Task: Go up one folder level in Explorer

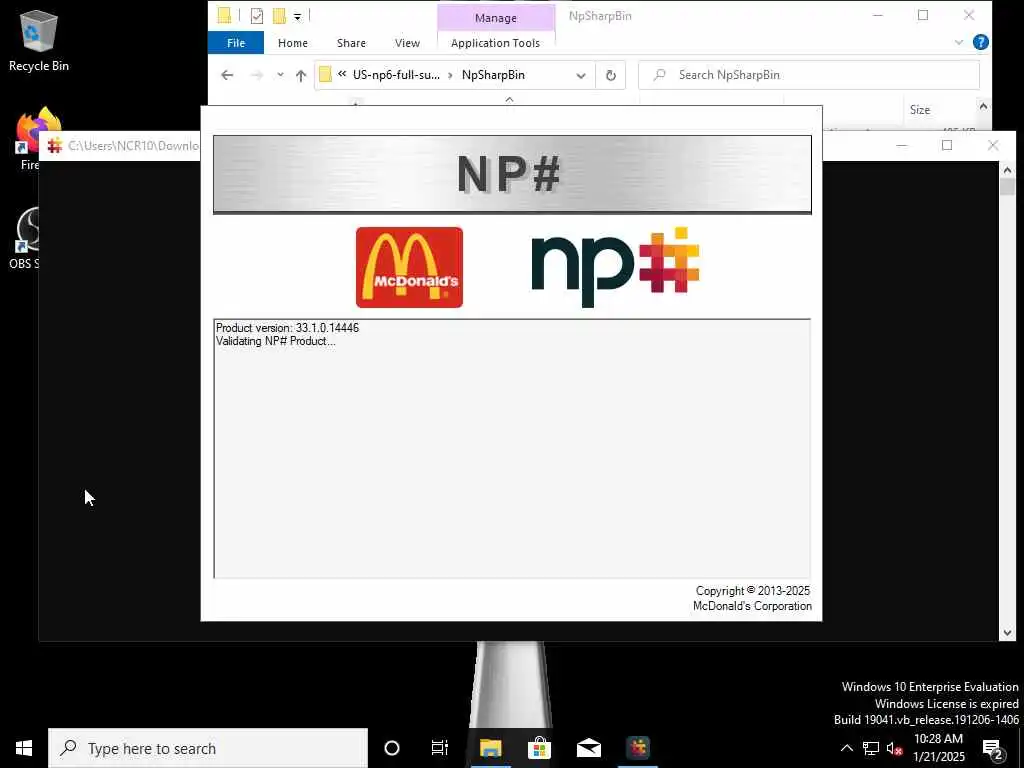Action: (x=301, y=75)
